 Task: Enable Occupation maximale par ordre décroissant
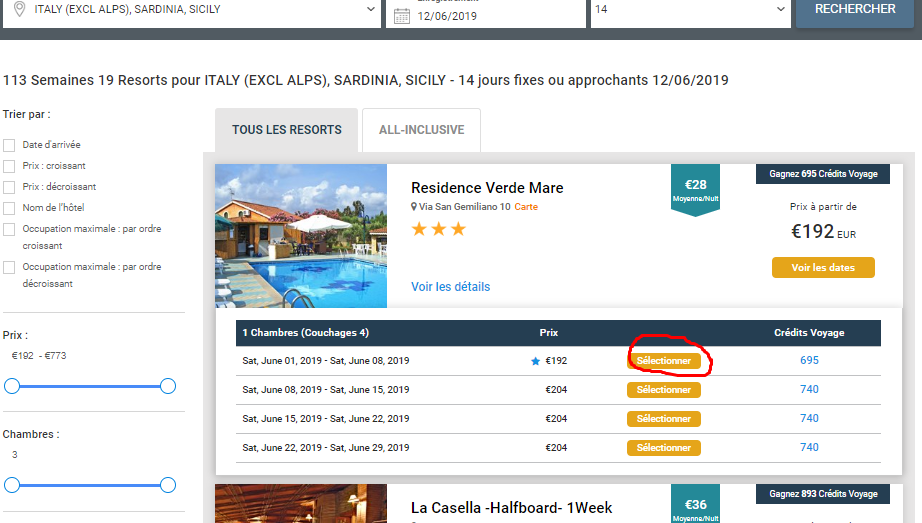[9, 268]
